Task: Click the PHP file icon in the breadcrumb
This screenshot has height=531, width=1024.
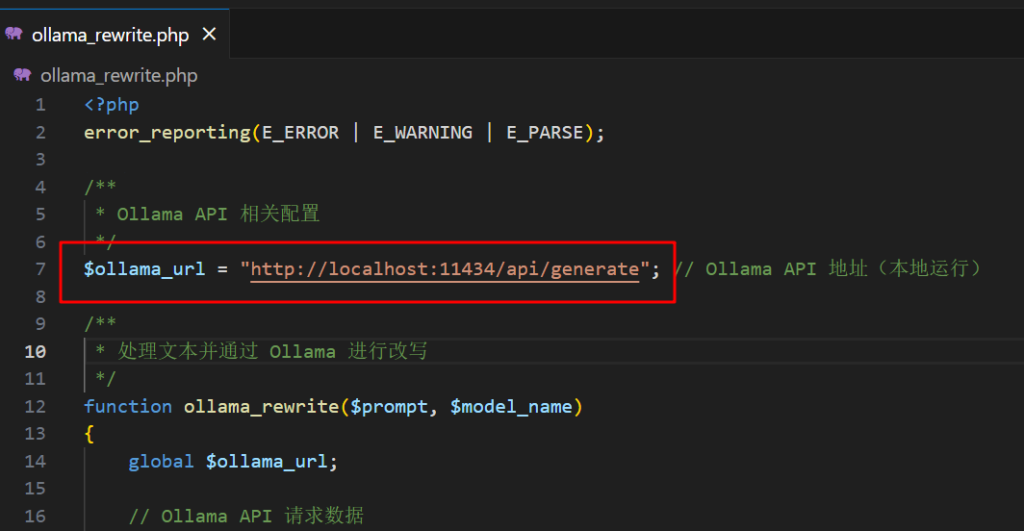Action: click(x=22, y=76)
